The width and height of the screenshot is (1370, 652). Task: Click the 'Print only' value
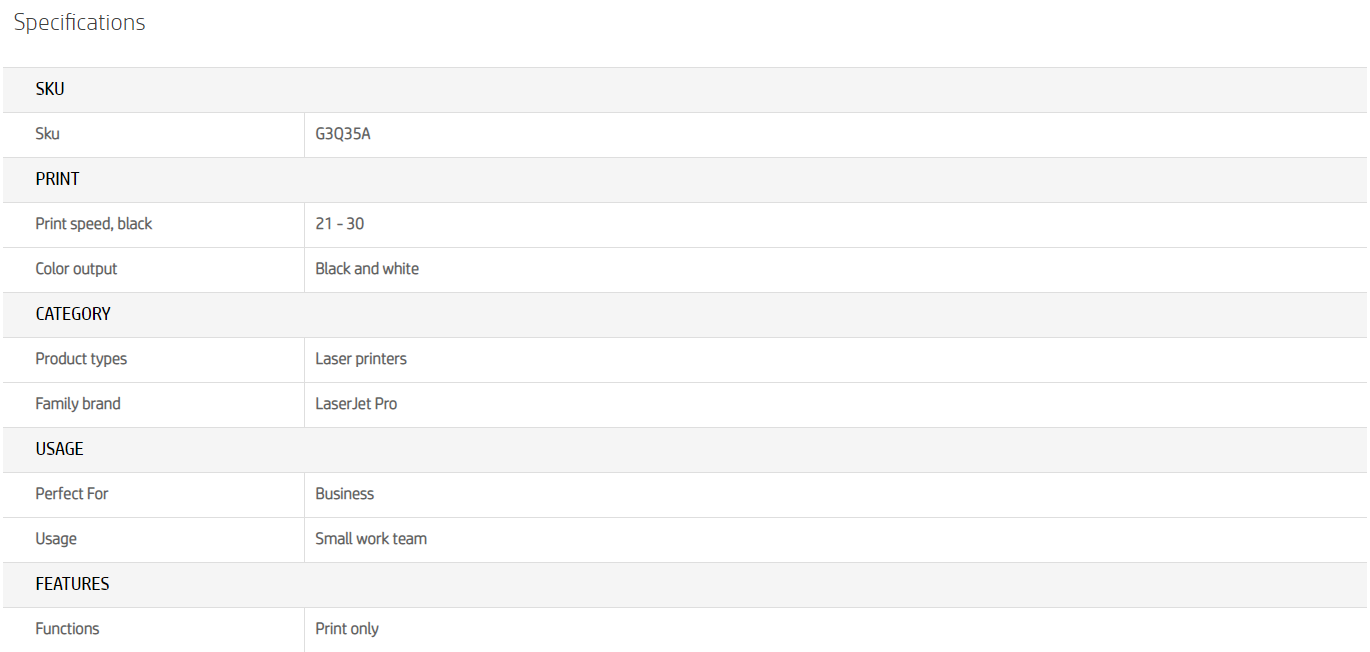pyautogui.click(x=347, y=629)
